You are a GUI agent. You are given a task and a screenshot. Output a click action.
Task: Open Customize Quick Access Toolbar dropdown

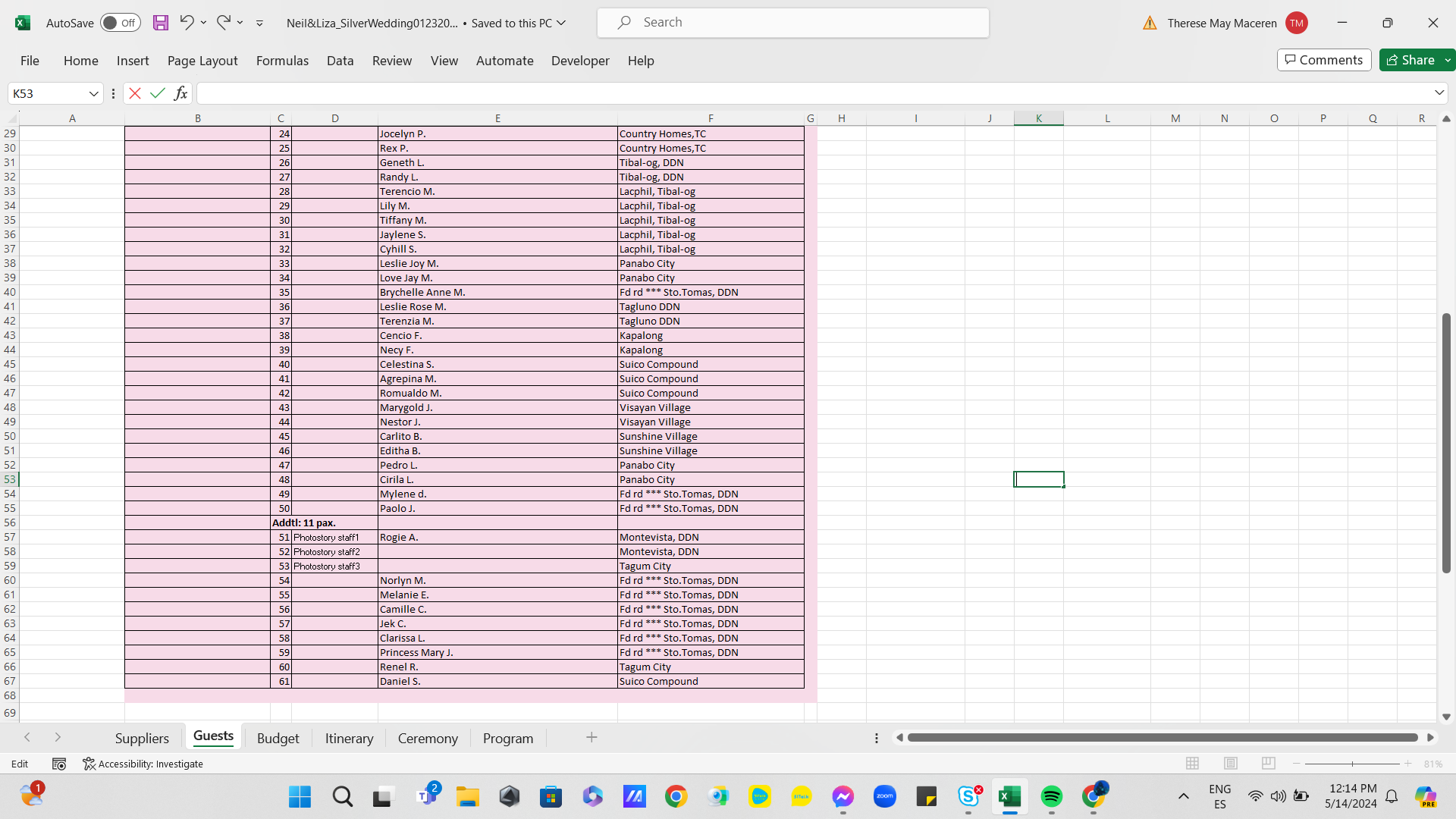coord(259,24)
